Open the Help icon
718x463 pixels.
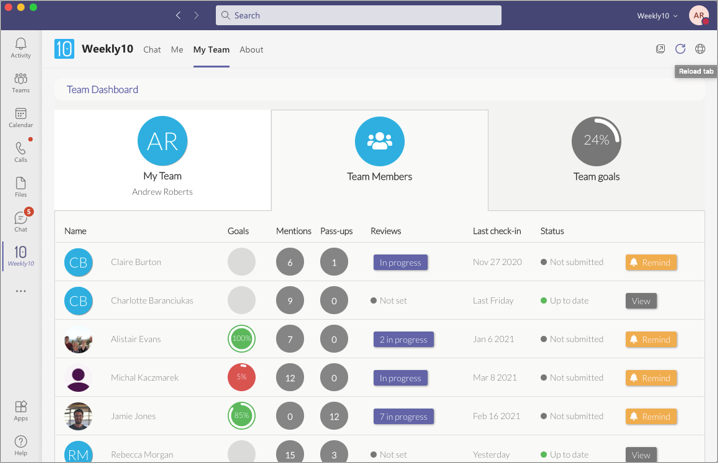coord(21,445)
